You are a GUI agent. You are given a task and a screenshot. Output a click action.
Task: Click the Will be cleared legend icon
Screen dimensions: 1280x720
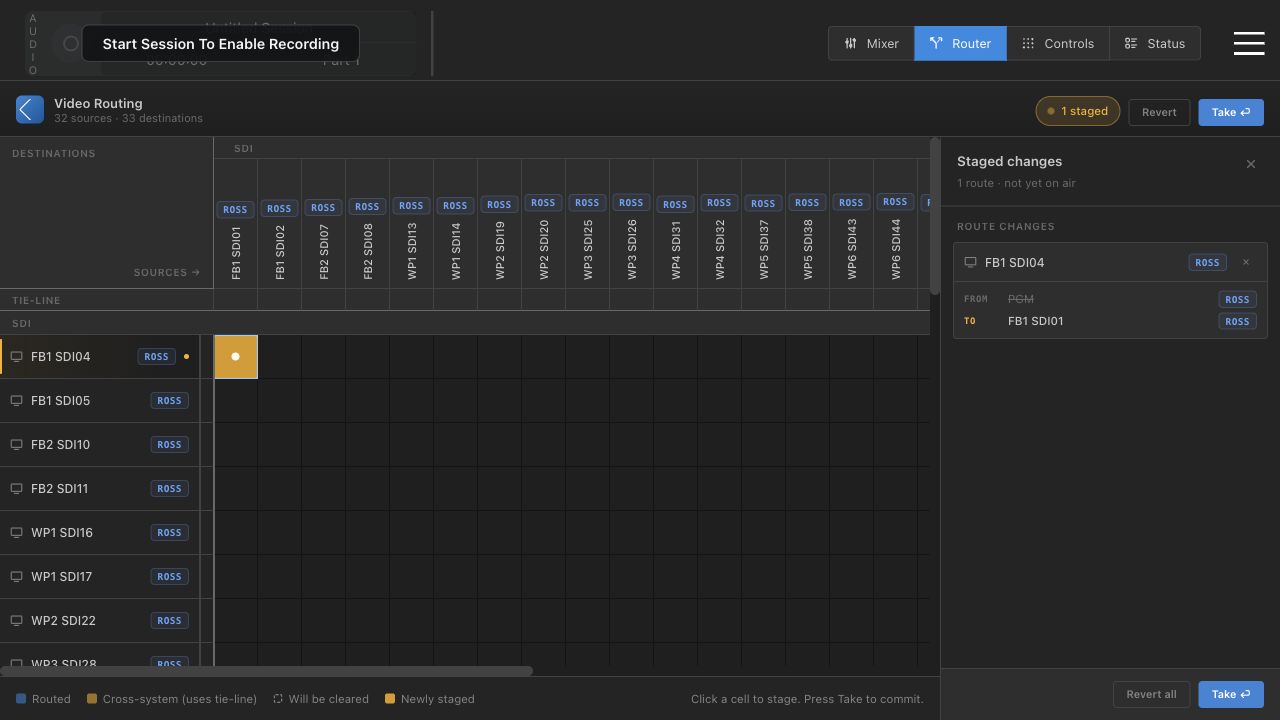[278, 699]
